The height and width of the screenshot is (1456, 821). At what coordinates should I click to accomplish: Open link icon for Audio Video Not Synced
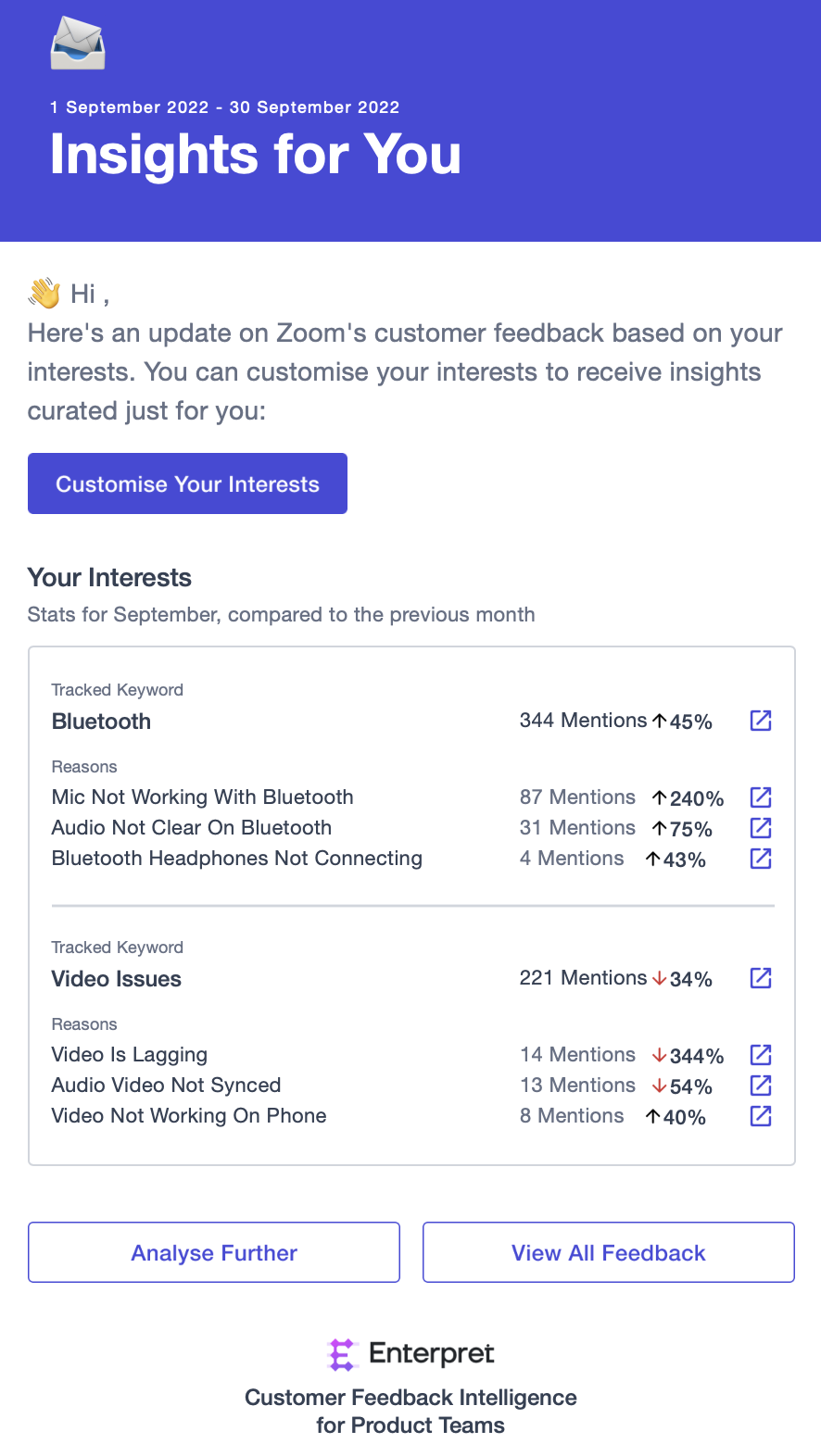click(x=761, y=1086)
